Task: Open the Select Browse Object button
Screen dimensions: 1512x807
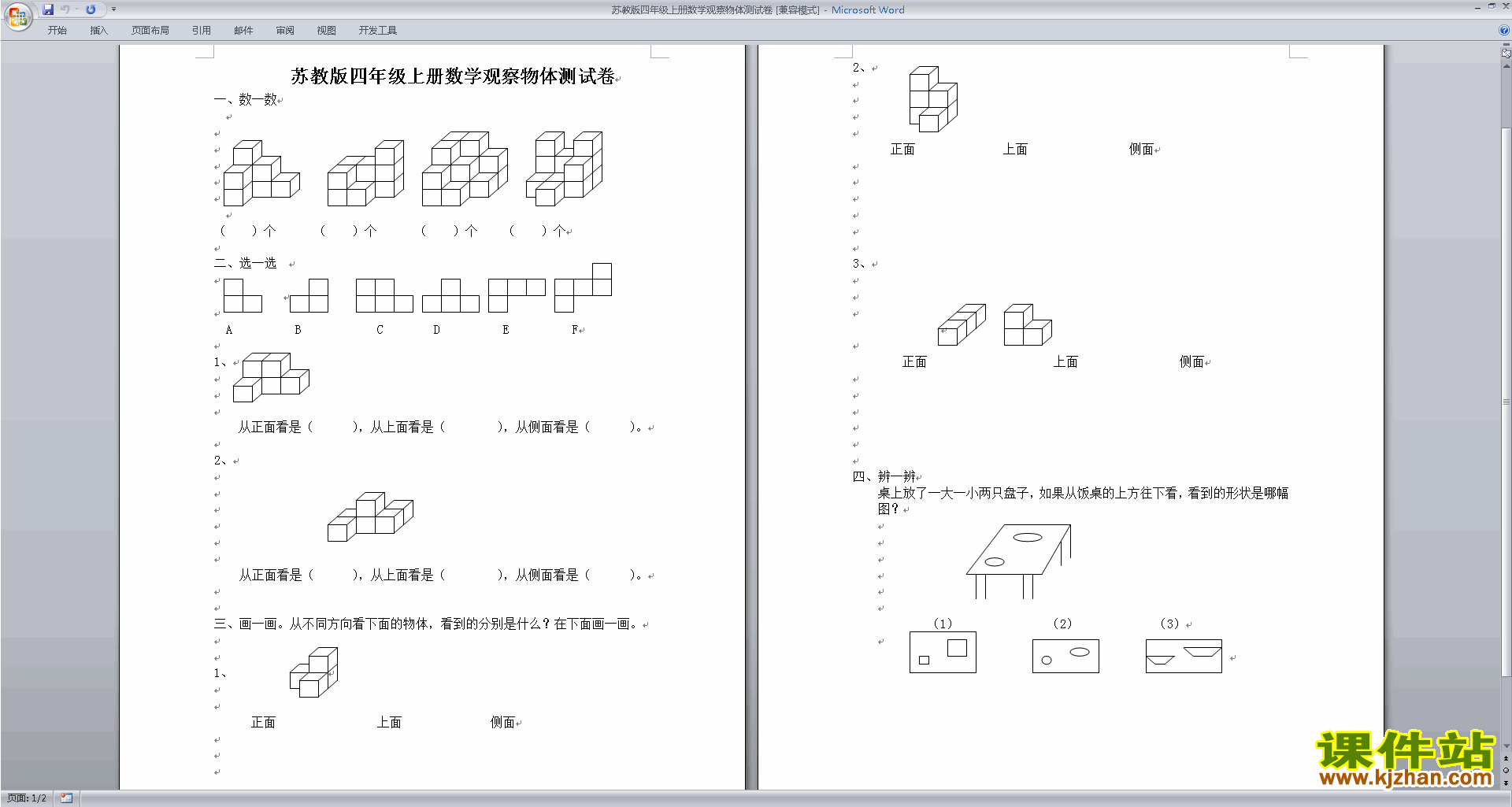Action: click(x=1506, y=770)
